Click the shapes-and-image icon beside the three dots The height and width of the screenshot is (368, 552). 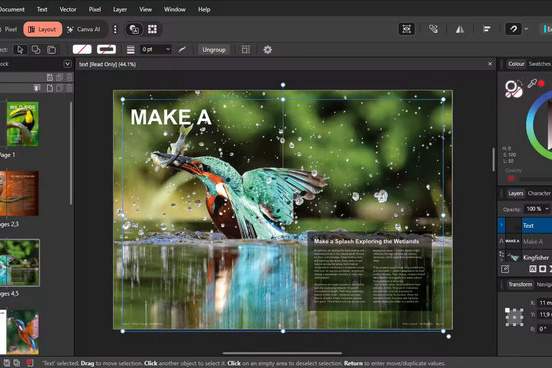(134, 29)
